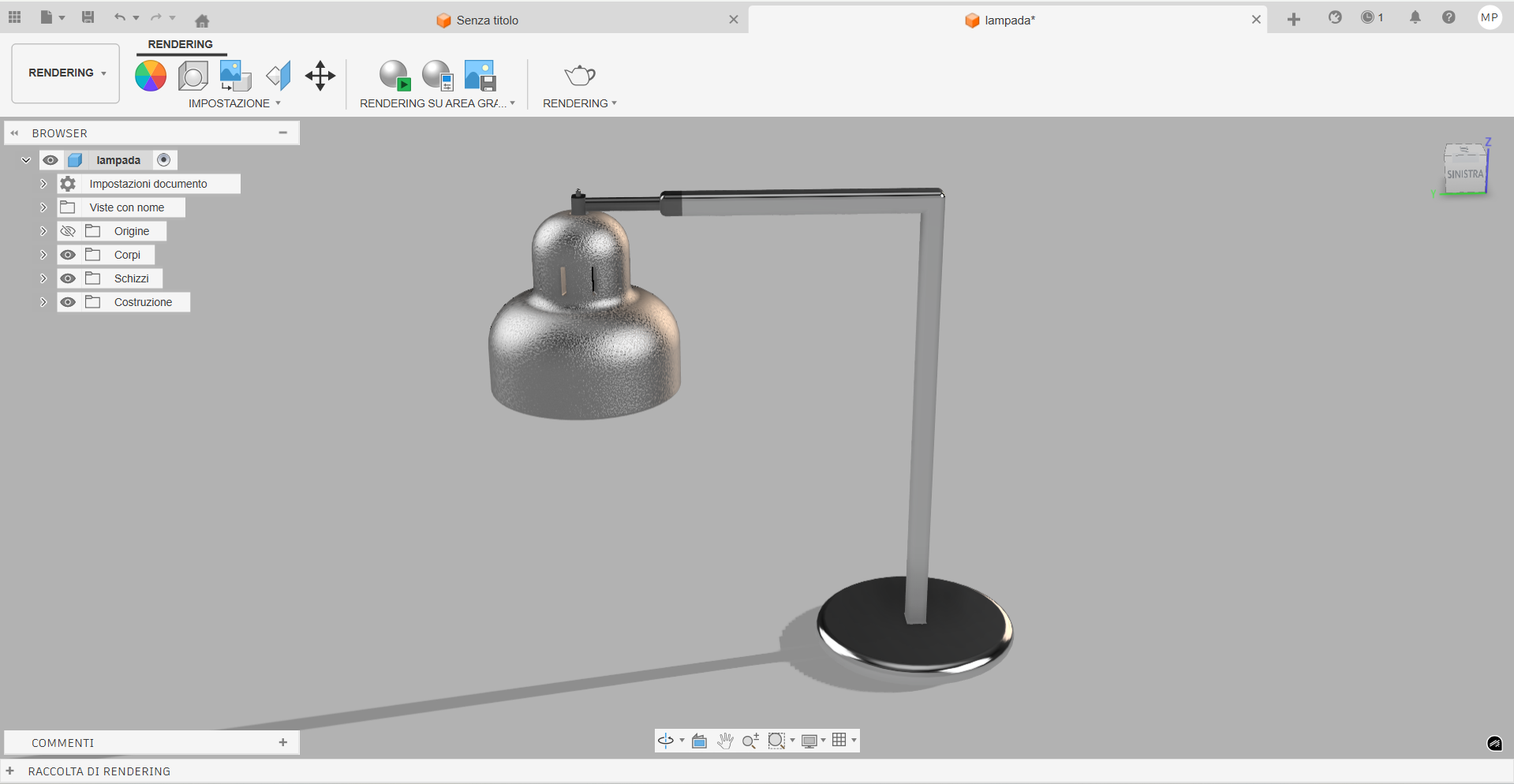
Task: Select the Zoom magnifier tool
Action: click(750, 741)
